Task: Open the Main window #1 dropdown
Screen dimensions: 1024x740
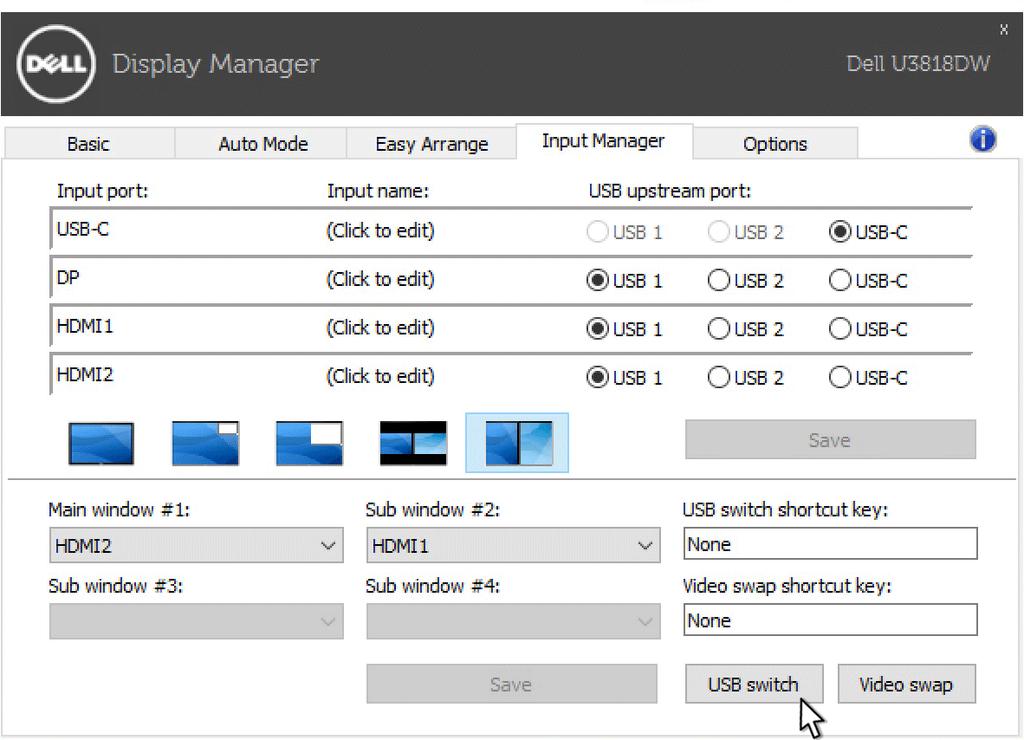Action: (x=196, y=545)
